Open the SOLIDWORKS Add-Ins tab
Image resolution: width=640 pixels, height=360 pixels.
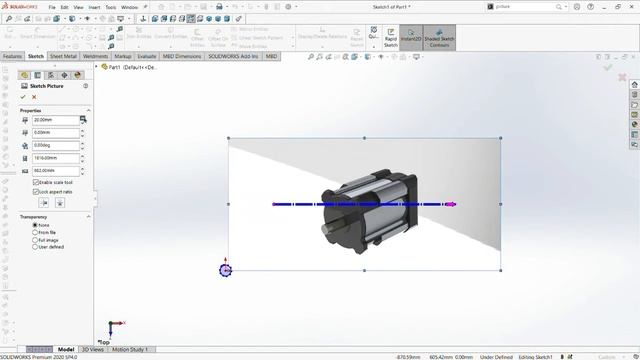[x=233, y=56]
